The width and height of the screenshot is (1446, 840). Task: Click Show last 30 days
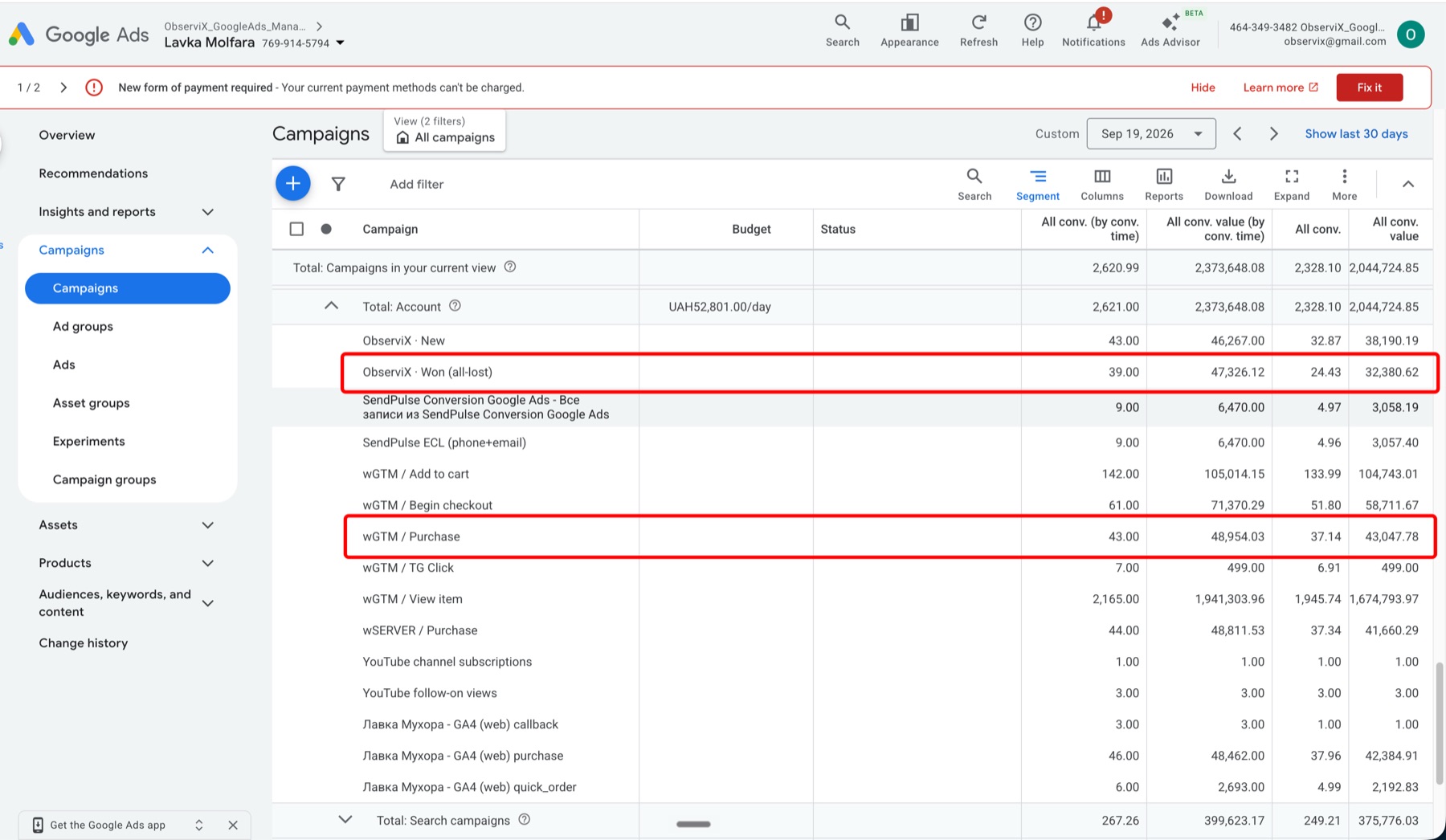[x=1356, y=134]
